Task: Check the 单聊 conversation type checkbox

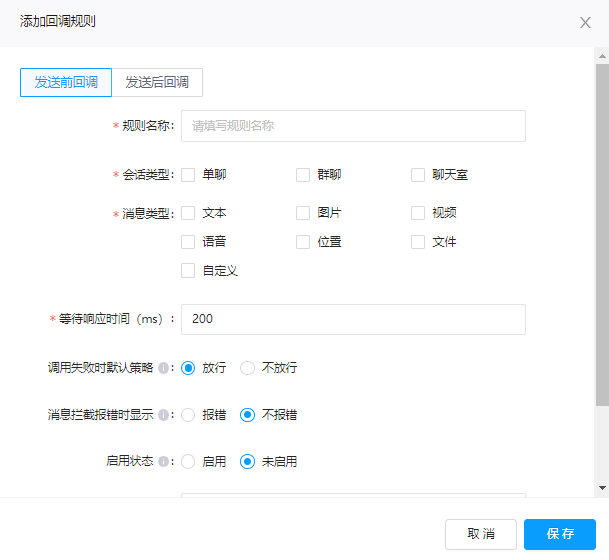Action: tap(188, 175)
